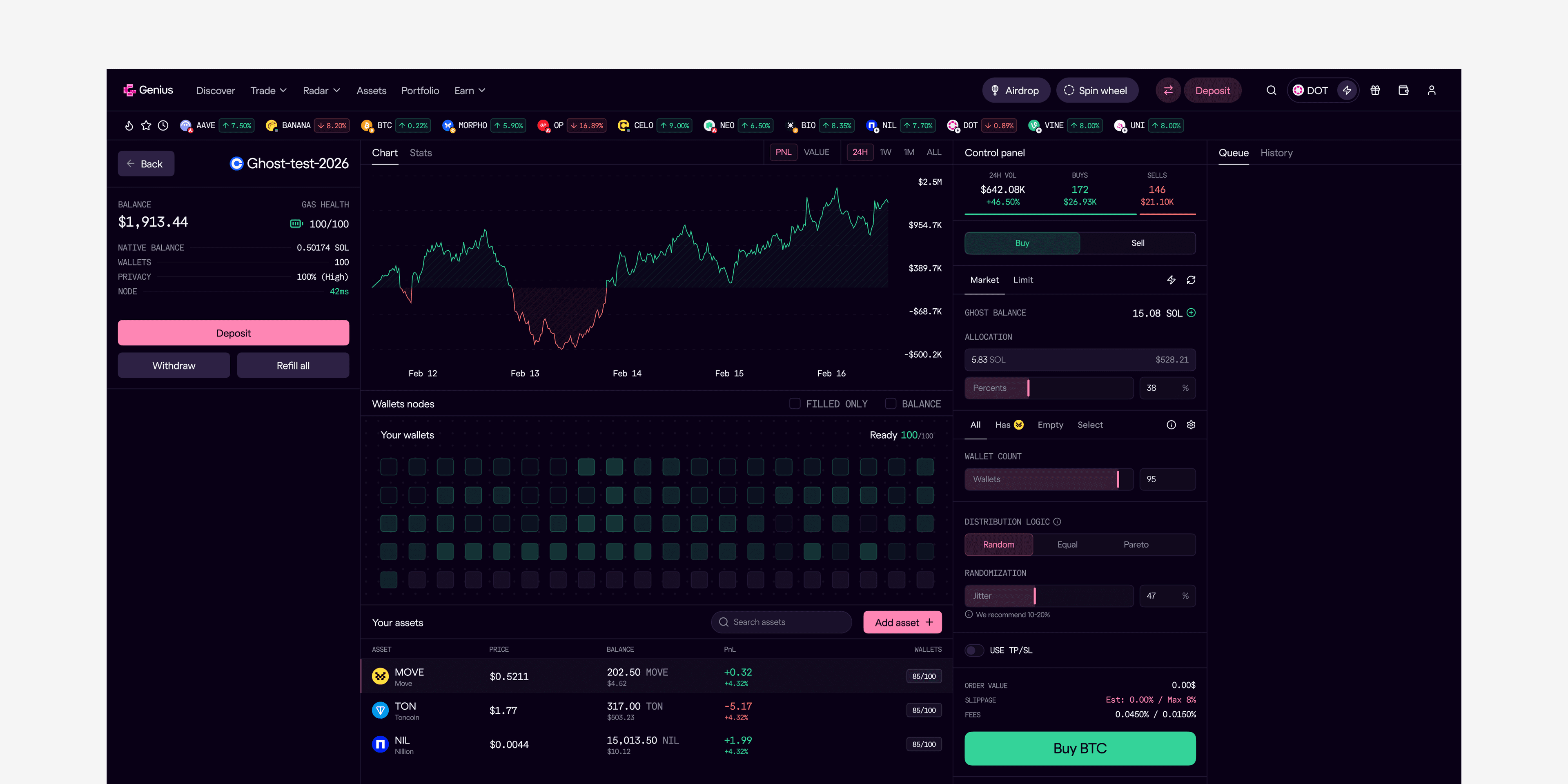
Task: Select AAVE ticker in the strip
Action: [x=217, y=125]
